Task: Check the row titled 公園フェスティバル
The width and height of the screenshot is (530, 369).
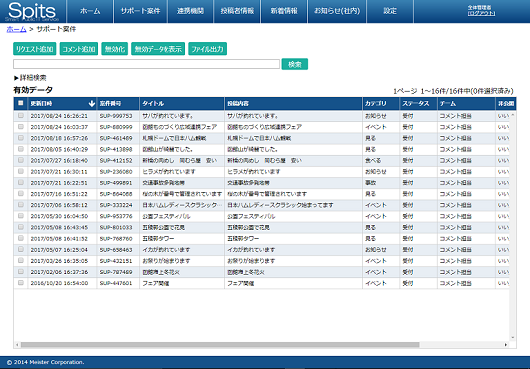Action: coord(21,216)
